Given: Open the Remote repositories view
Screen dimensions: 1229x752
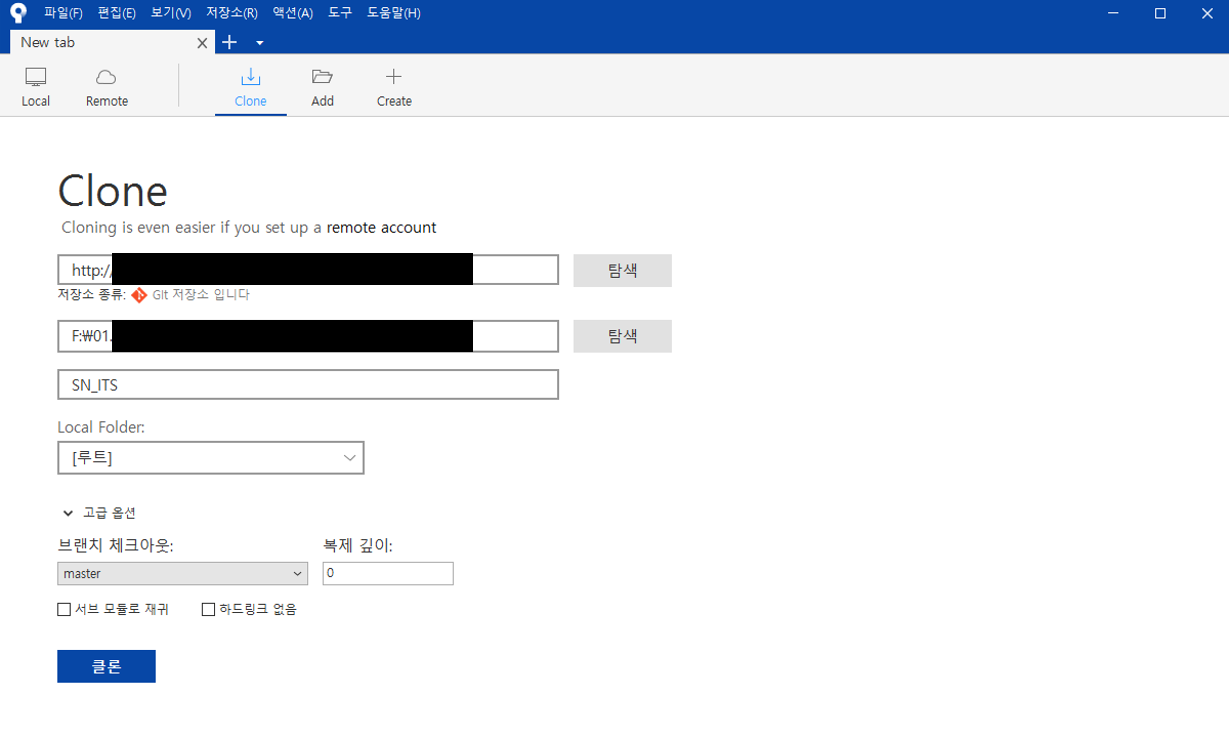Looking at the screenshot, I should [x=106, y=85].
